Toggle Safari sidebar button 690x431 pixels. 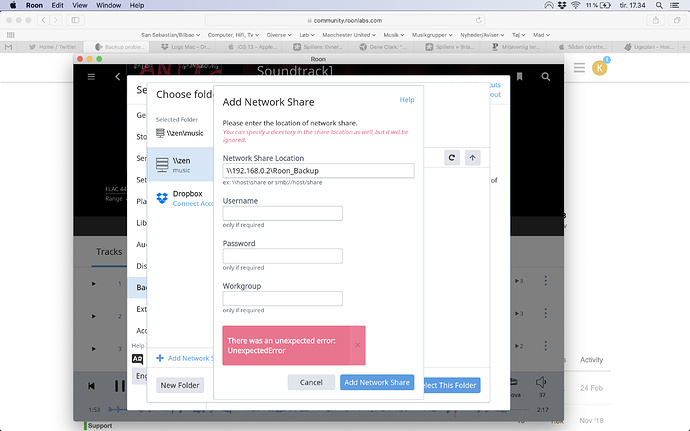(75, 20)
